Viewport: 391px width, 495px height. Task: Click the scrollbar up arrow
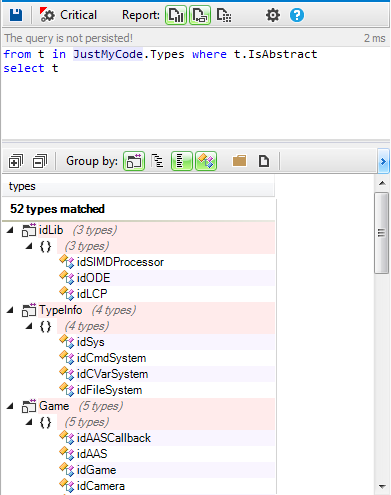[382, 183]
